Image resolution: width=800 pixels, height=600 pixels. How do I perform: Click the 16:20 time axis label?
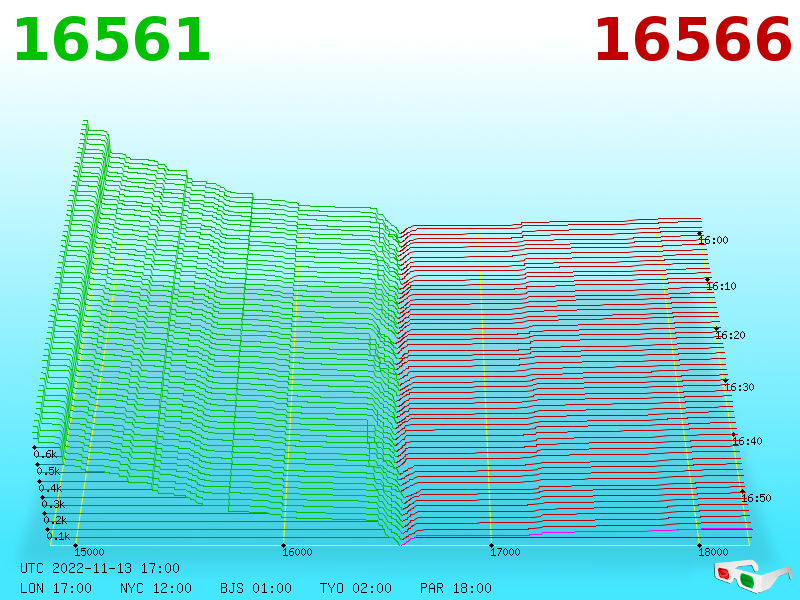coord(731,335)
